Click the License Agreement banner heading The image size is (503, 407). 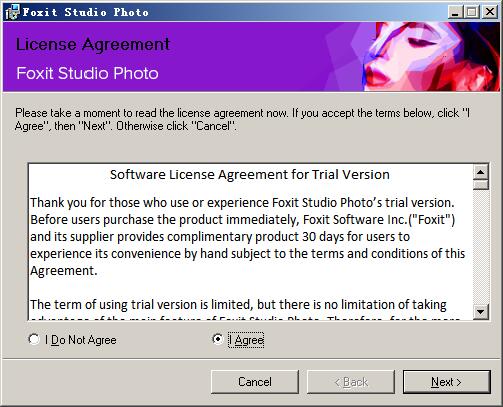click(93, 44)
